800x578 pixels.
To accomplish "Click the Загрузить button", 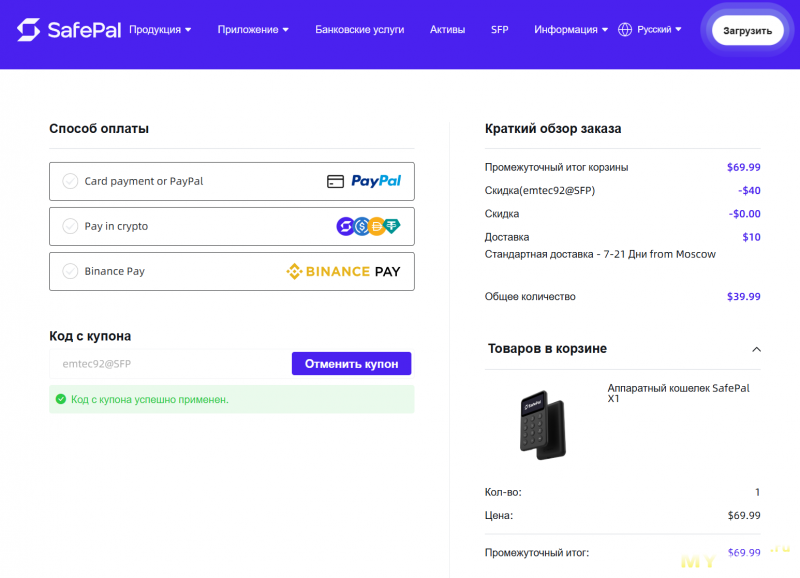I will pyautogui.click(x=747, y=31).
